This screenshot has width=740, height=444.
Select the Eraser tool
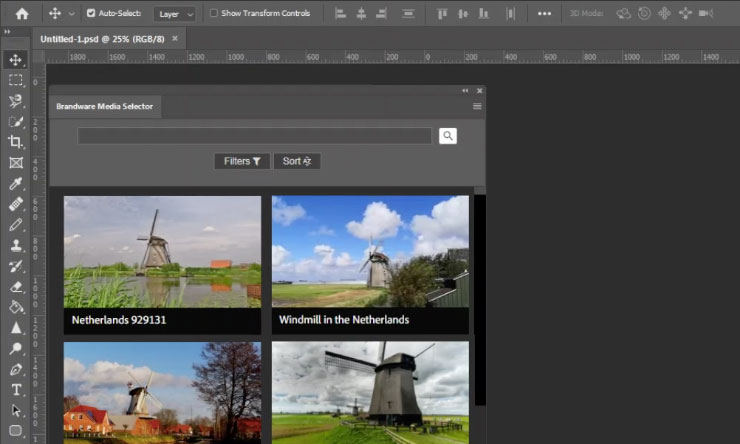coord(16,286)
